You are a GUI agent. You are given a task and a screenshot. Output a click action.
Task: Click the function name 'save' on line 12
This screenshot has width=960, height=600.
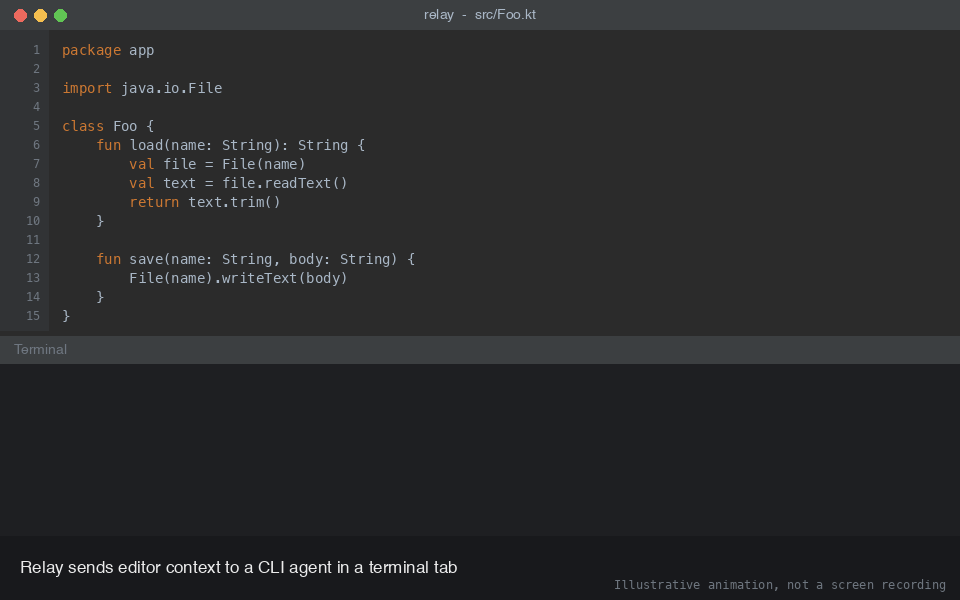pos(146,259)
